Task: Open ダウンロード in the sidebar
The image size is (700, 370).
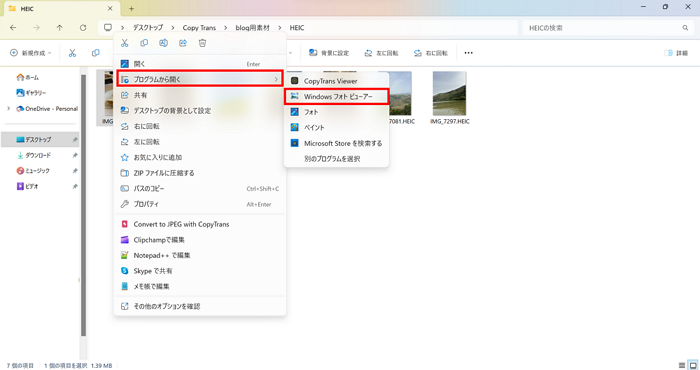Action: [x=34, y=155]
